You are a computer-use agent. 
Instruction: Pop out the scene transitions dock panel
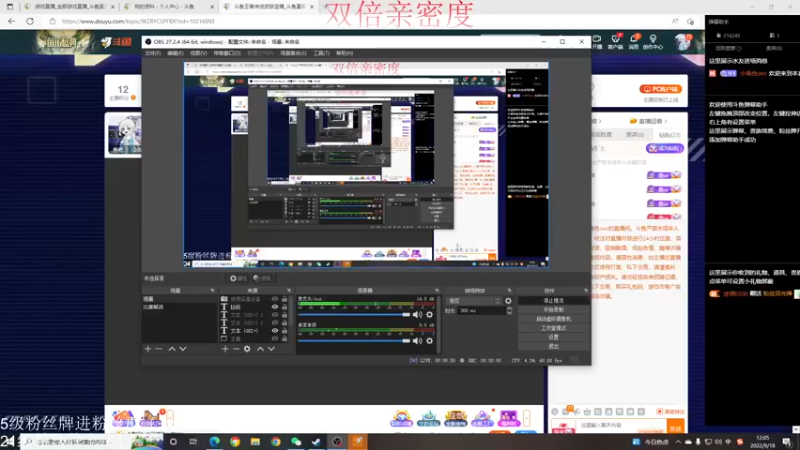tap(509, 290)
